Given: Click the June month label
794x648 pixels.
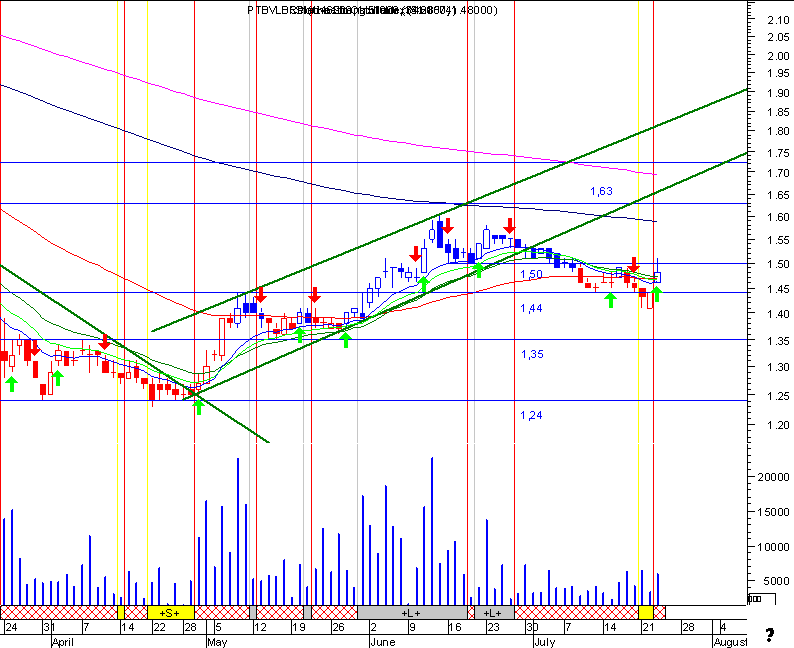Looking at the screenshot, I should [x=383, y=642].
